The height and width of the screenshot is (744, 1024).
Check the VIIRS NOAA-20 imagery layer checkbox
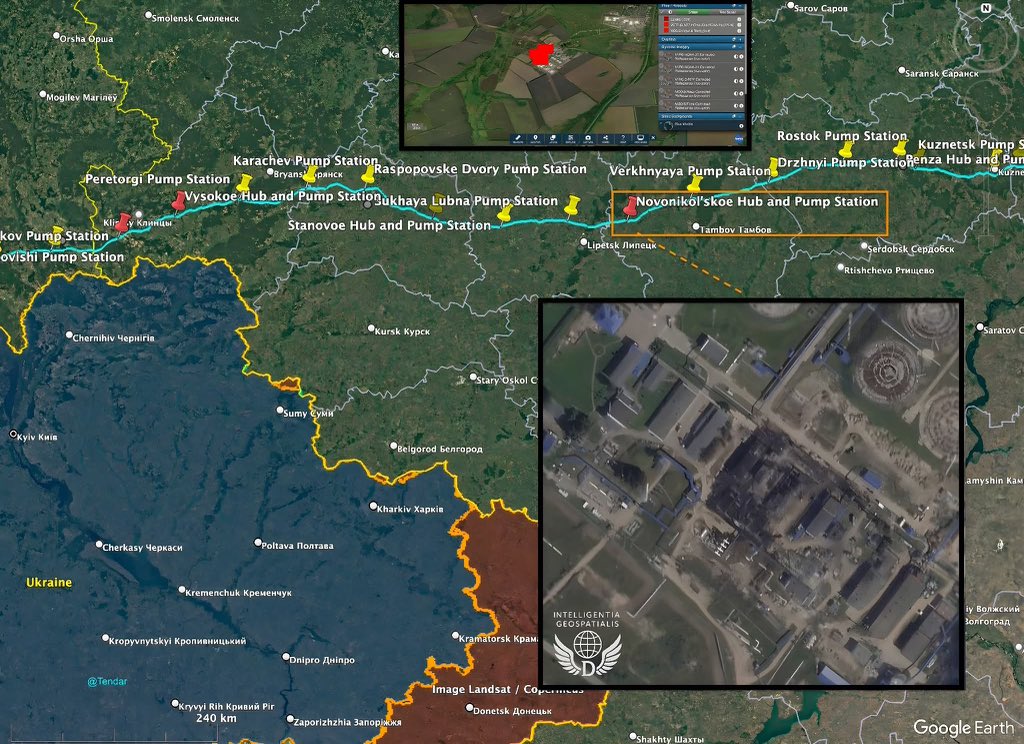click(x=662, y=56)
